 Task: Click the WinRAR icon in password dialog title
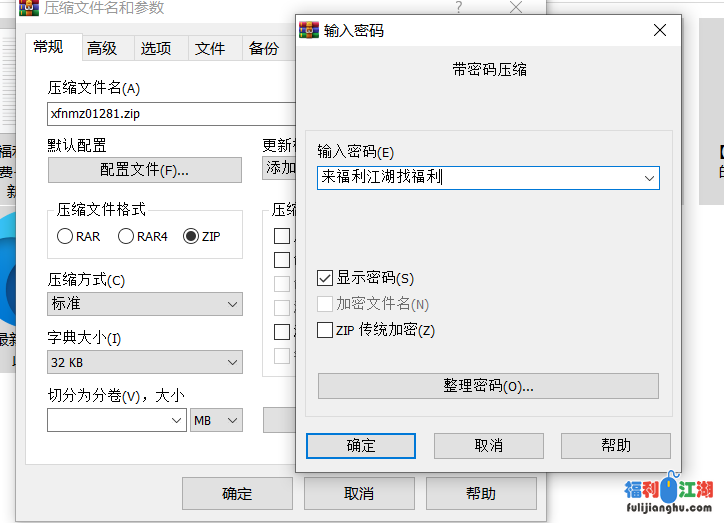pos(310,30)
